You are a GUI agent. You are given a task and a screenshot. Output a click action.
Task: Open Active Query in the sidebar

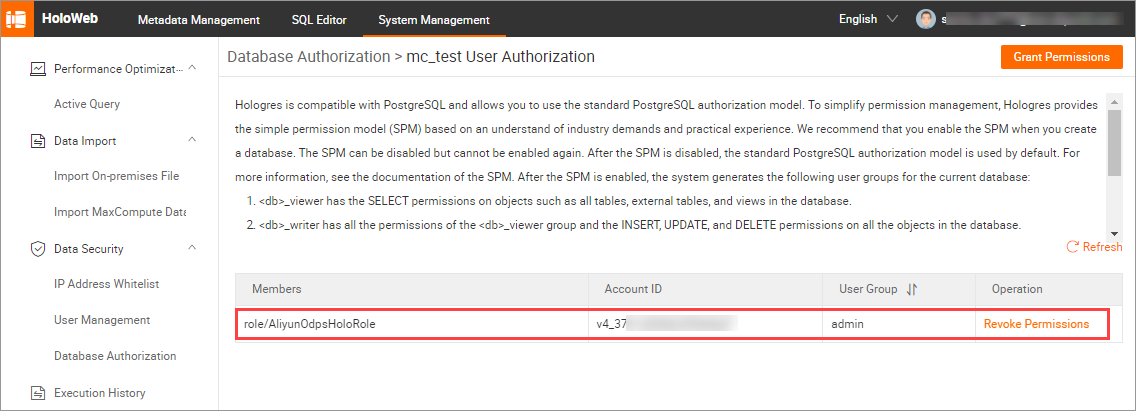tap(87, 104)
